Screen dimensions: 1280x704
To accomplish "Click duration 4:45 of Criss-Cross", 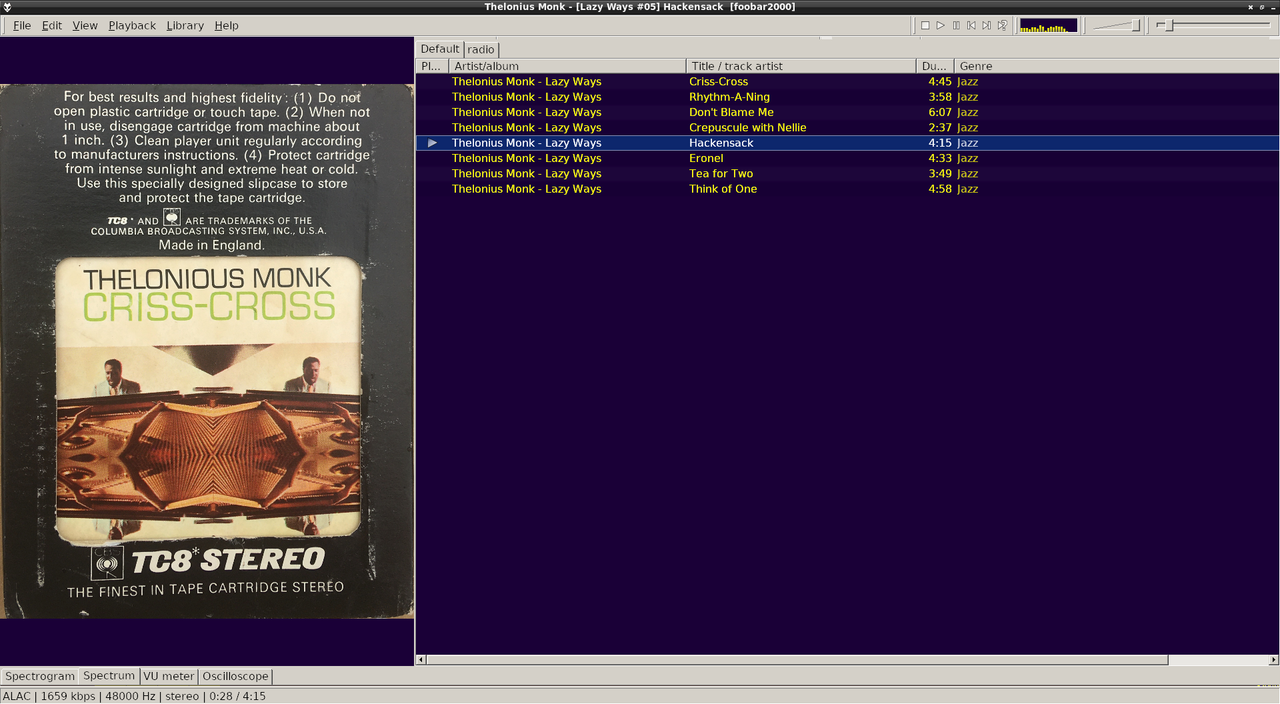I will (939, 82).
